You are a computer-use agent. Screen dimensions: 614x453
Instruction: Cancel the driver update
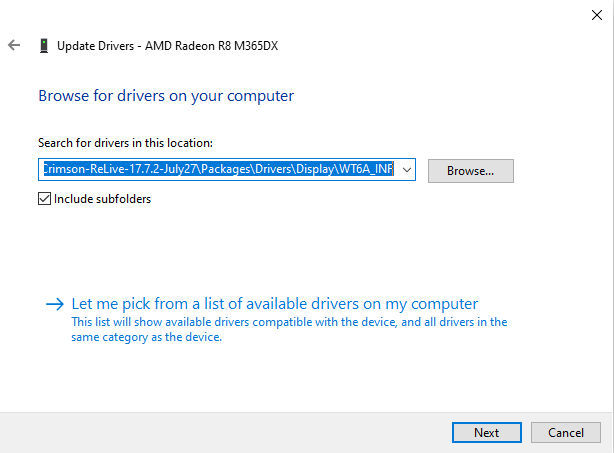566,432
